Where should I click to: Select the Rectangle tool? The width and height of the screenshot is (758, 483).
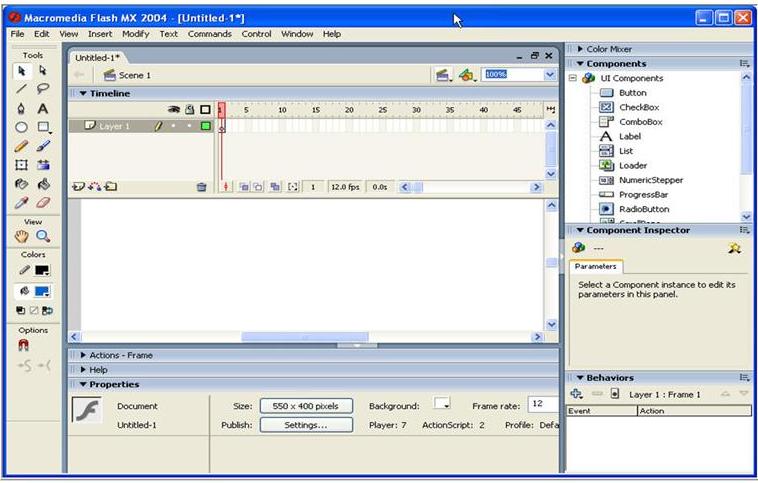click(44, 127)
